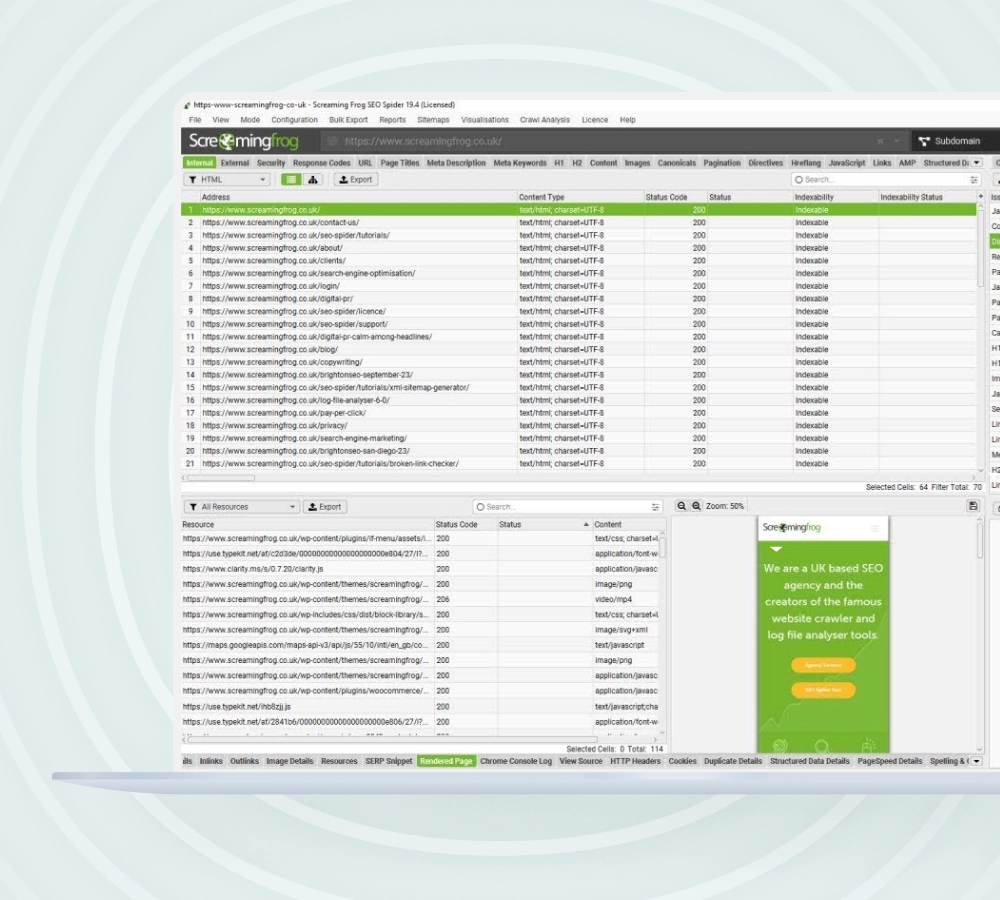Viewport: 1000px width, 900px height.
Task: Open the Mode menu
Action: pos(250,120)
